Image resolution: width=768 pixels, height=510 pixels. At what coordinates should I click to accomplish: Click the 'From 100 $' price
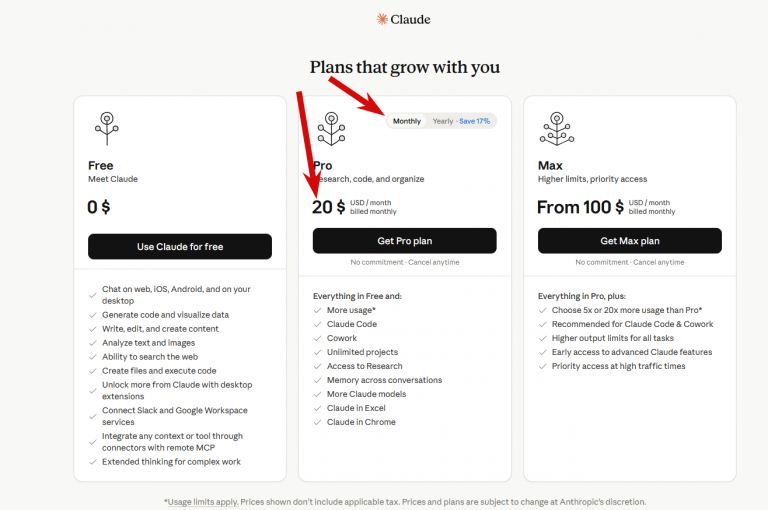point(580,207)
